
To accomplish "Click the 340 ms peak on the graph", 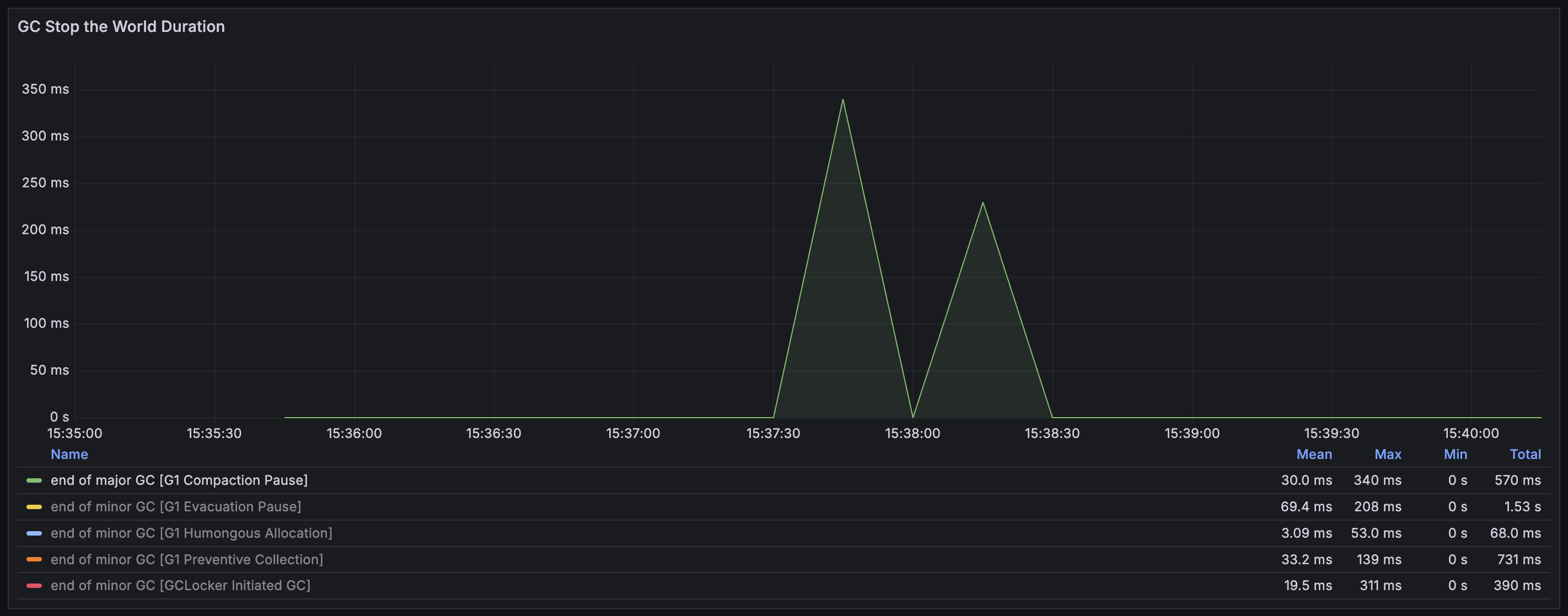I will tap(842, 99).
